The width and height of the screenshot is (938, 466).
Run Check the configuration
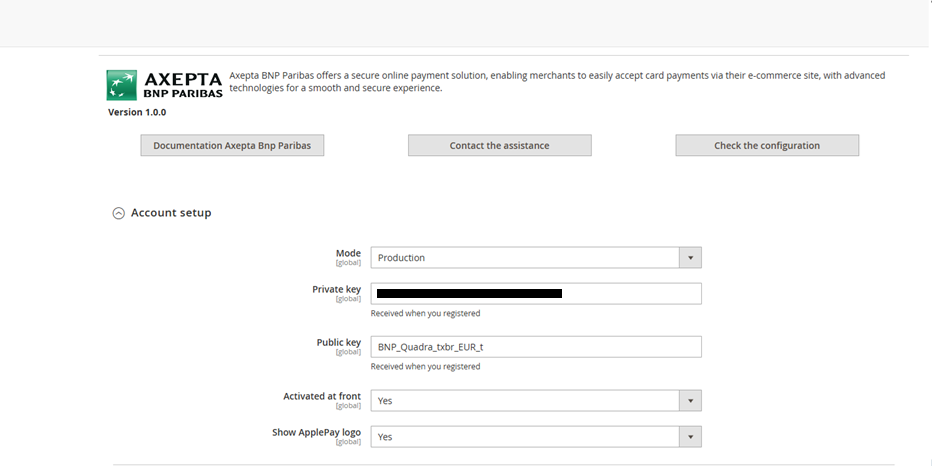766,146
